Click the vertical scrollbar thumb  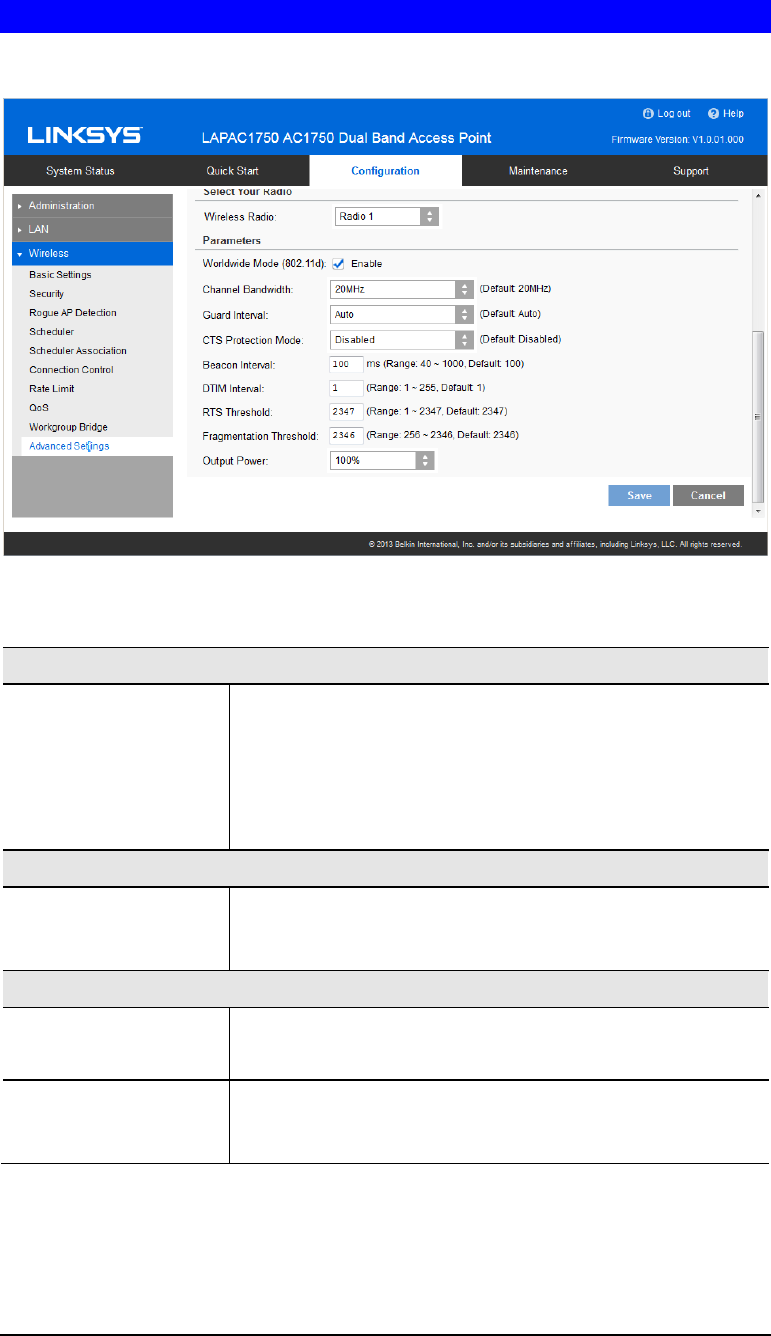(757, 415)
